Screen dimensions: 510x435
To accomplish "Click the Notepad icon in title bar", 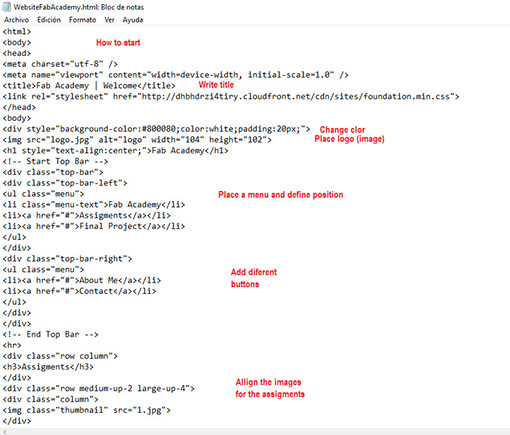I will 6,7.
